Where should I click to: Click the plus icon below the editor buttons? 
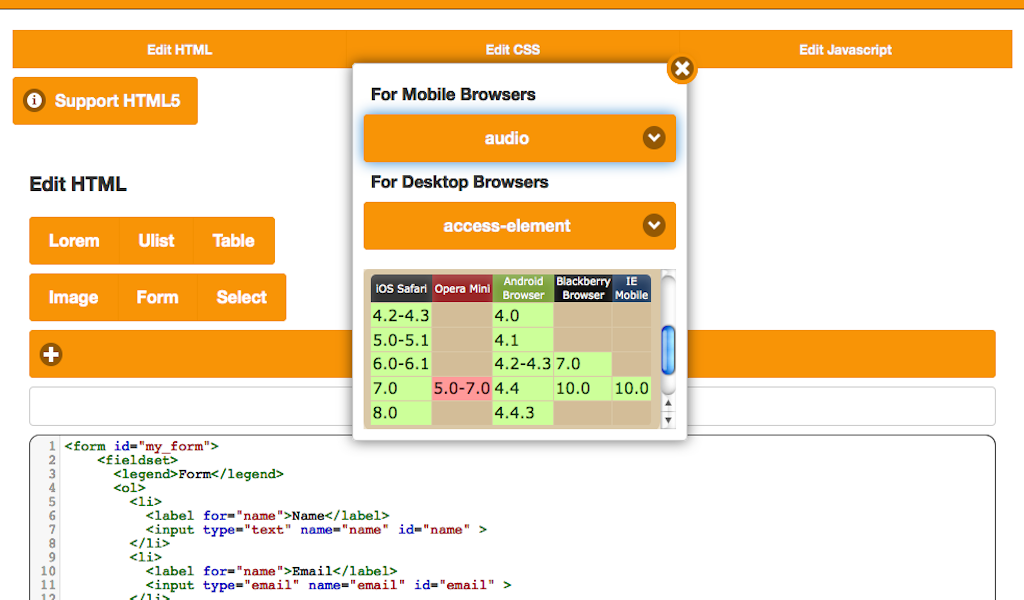[50, 354]
